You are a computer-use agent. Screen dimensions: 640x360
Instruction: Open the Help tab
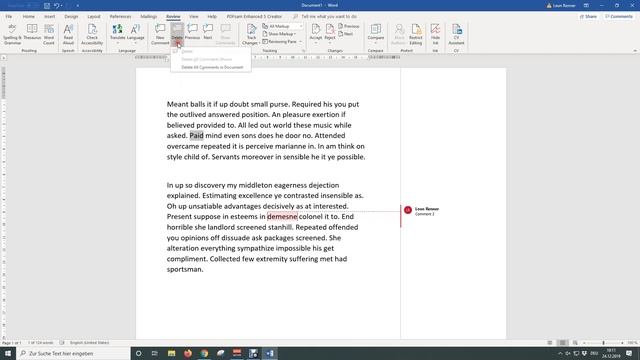(x=212, y=16)
